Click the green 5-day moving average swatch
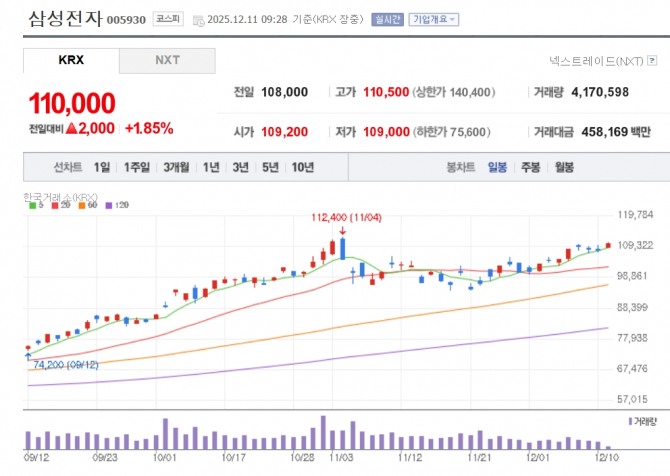The image size is (670, 476). click(33, 205)
